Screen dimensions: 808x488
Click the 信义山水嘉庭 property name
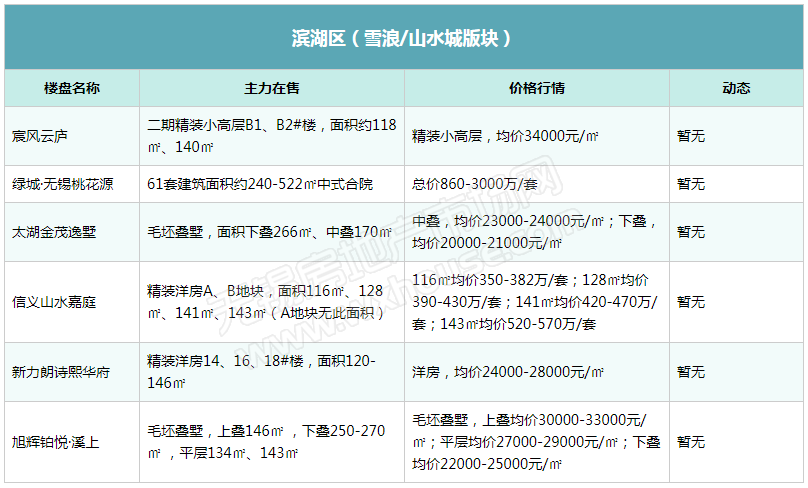54,302
